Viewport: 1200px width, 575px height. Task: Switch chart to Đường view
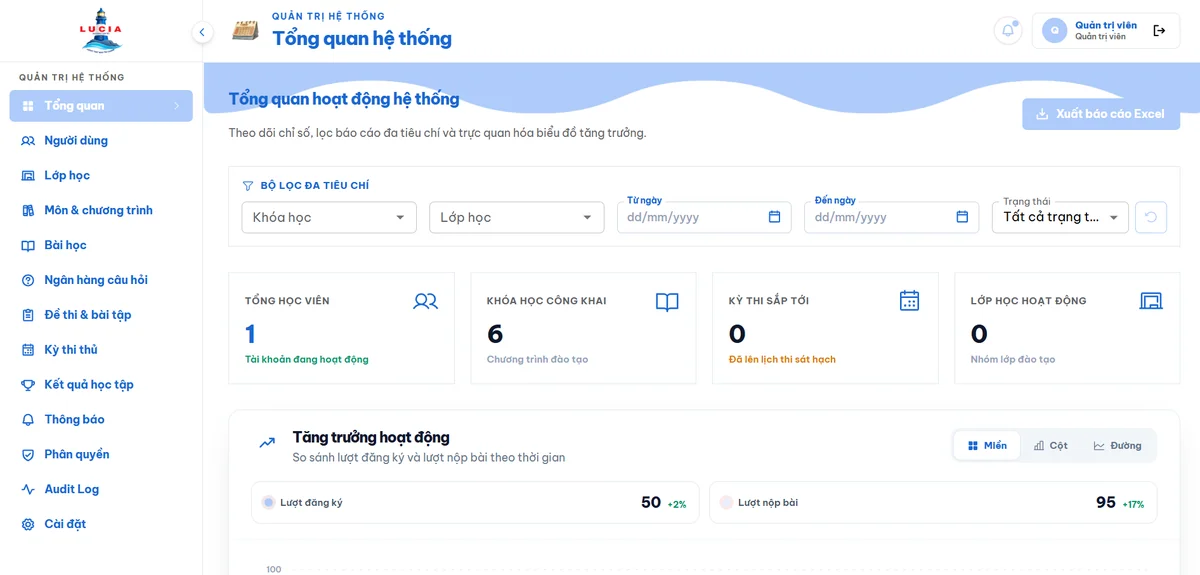point(1118,446)
